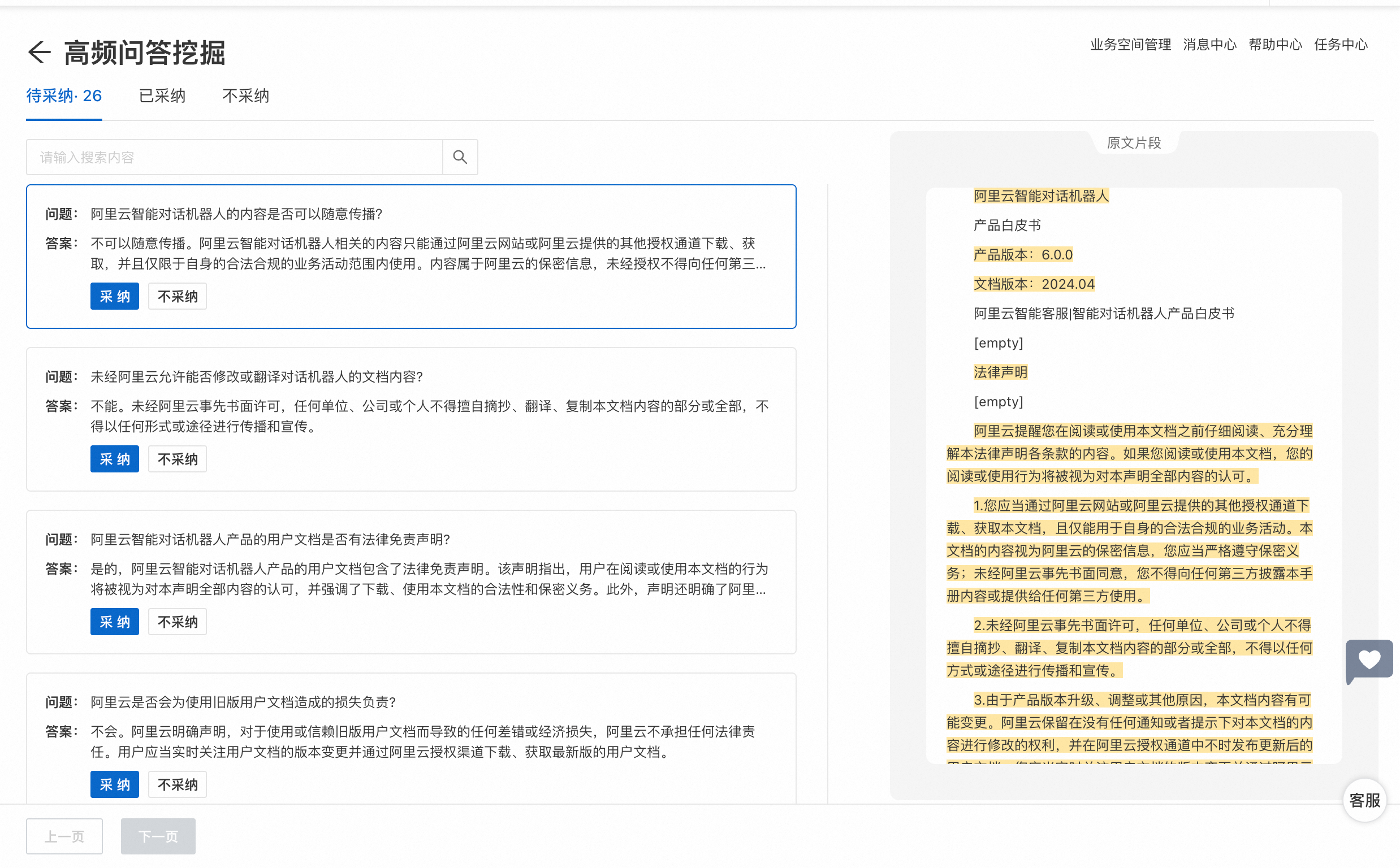Click the 上一页 pagination button

[x=64, y=836]
